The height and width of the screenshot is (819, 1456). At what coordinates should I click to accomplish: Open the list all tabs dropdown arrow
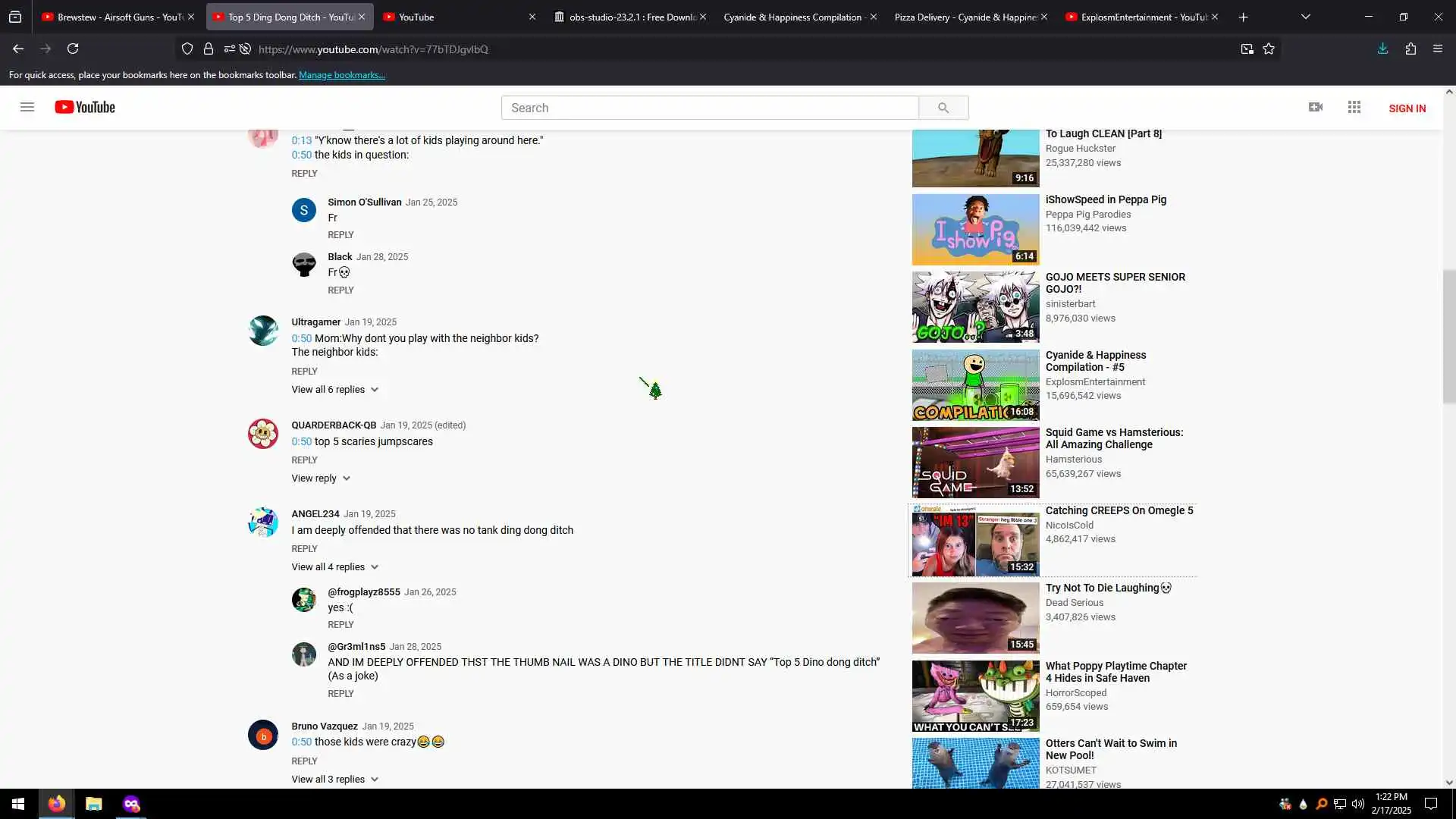pos(1305,17)
